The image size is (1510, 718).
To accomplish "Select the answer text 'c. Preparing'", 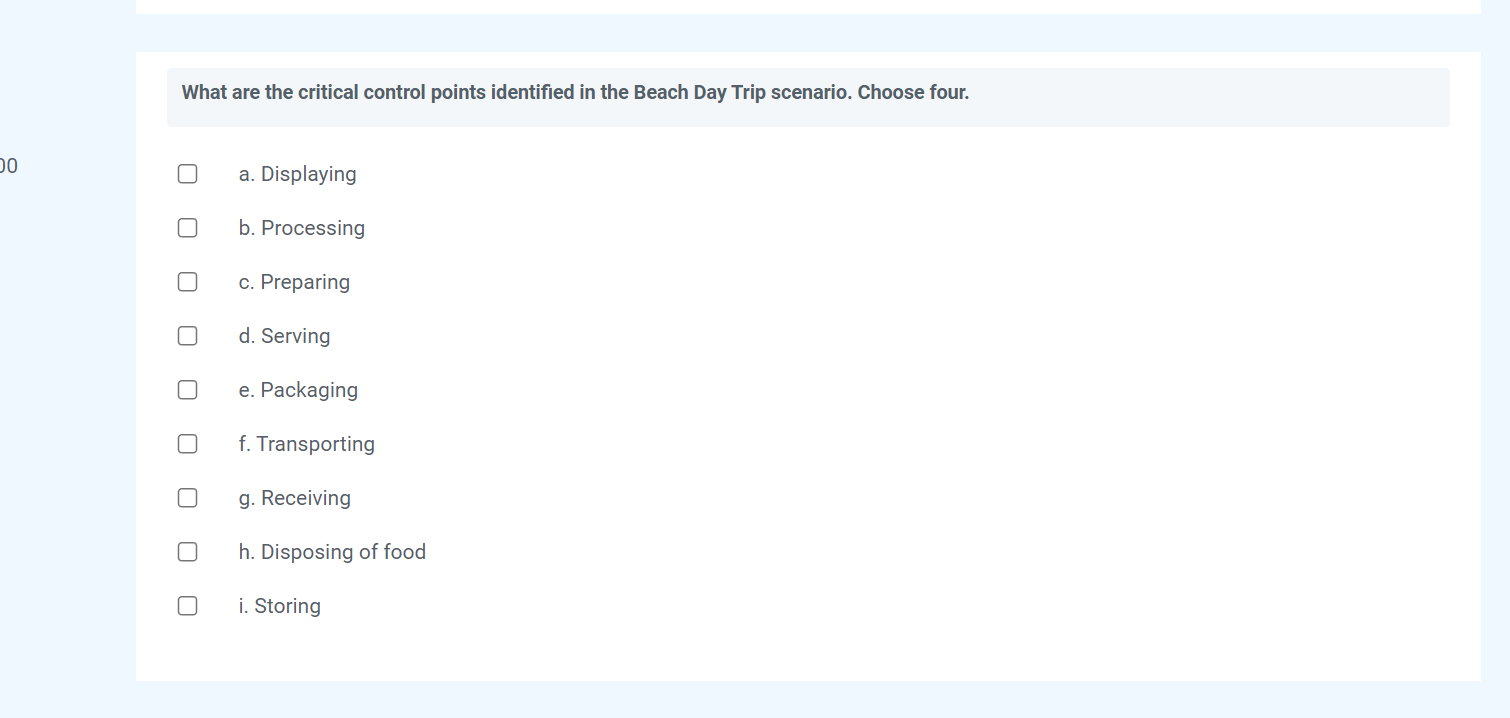I will (294, 281).
